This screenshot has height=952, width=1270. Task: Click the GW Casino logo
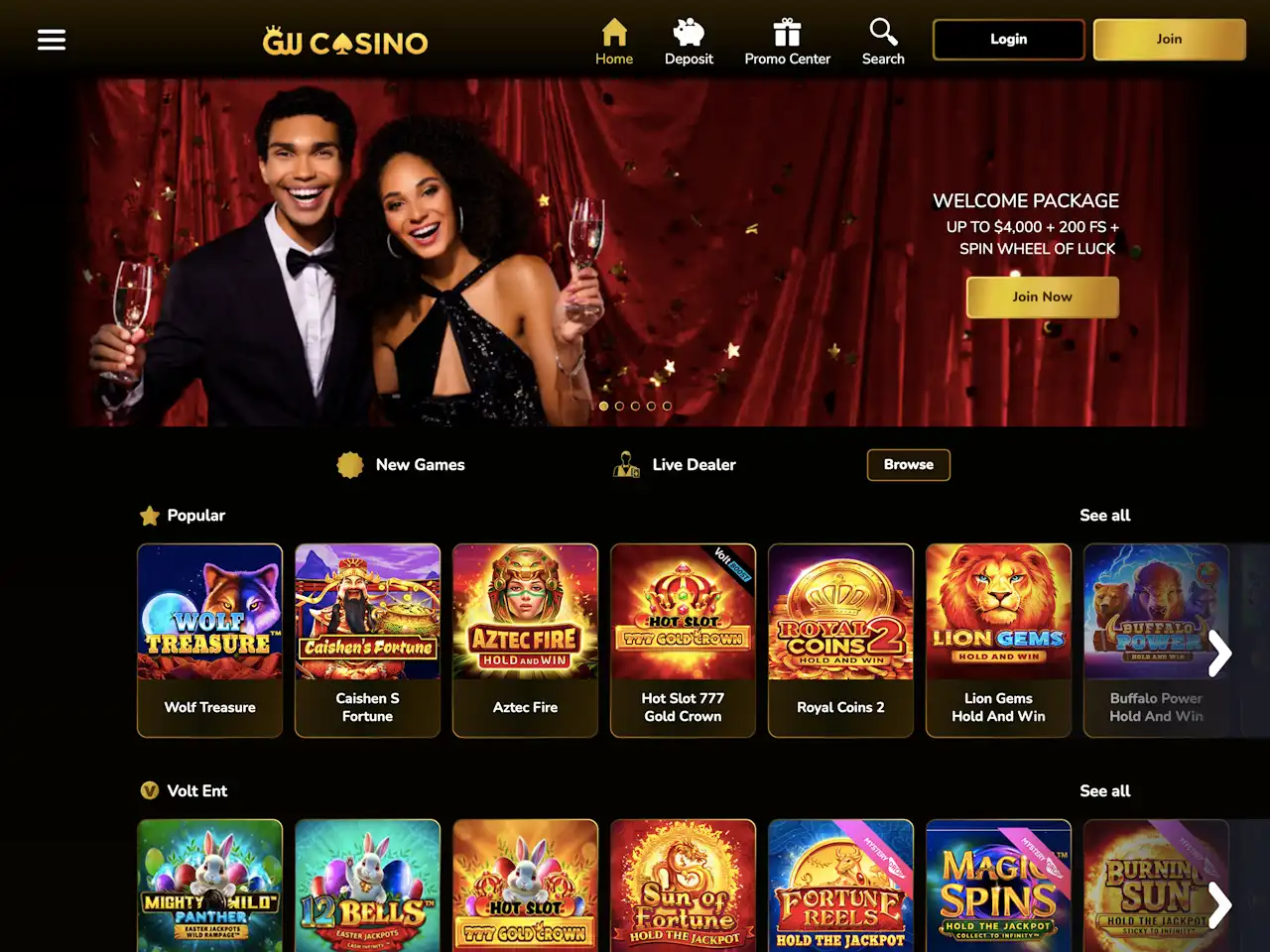pos(345,42)
